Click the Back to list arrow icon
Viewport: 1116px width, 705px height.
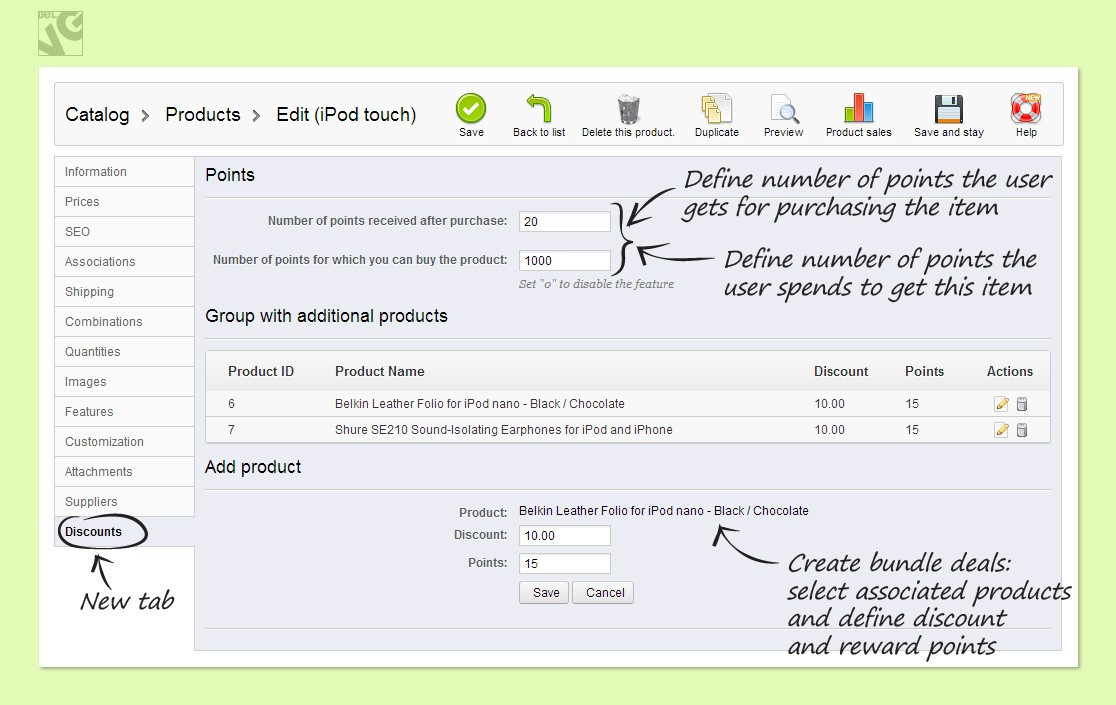coord(539,108)
